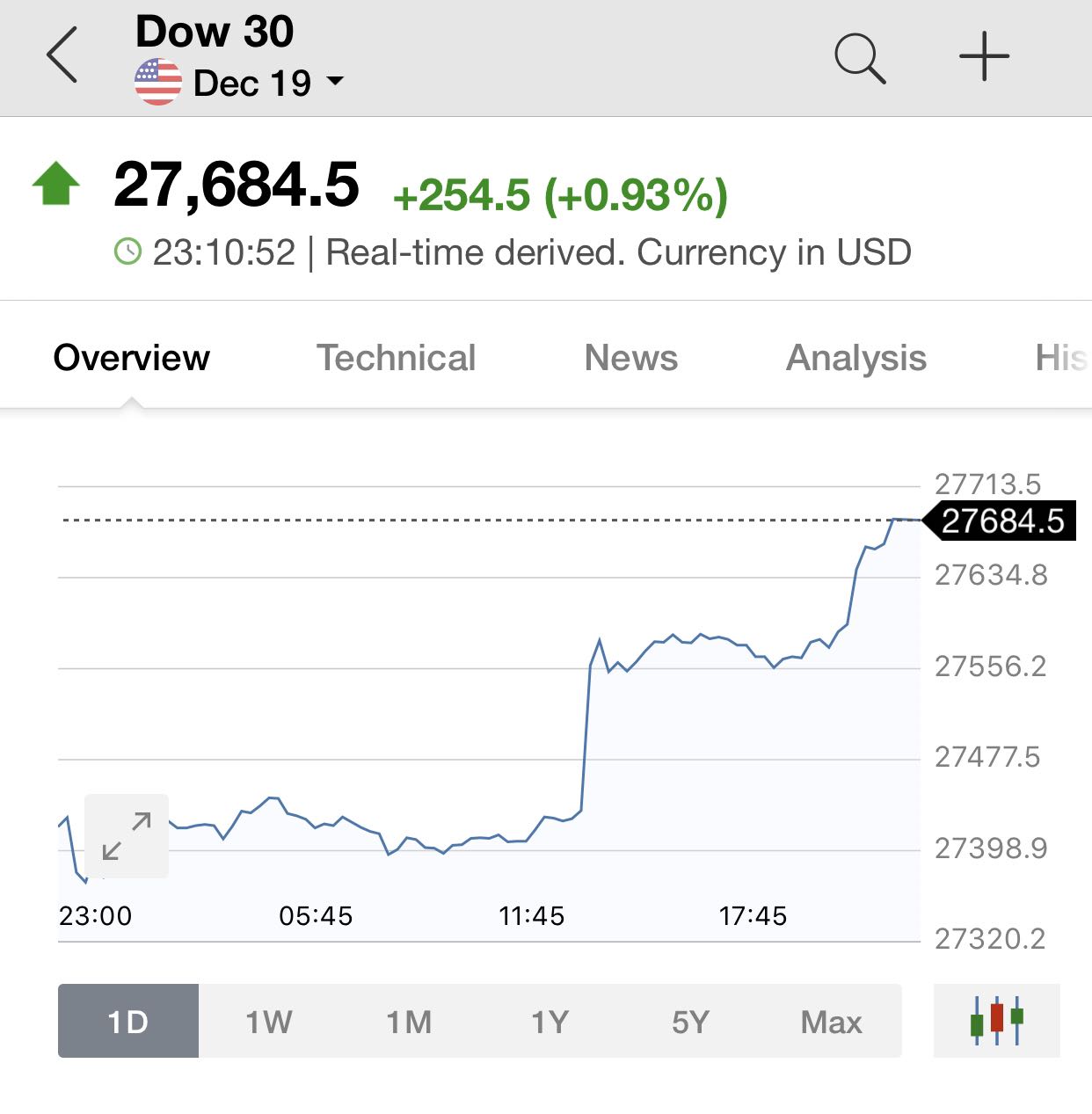The width and height of the screenshot is (1092, 1114).
Task: Open the Technical tab
Action: [x=396, y=358]
